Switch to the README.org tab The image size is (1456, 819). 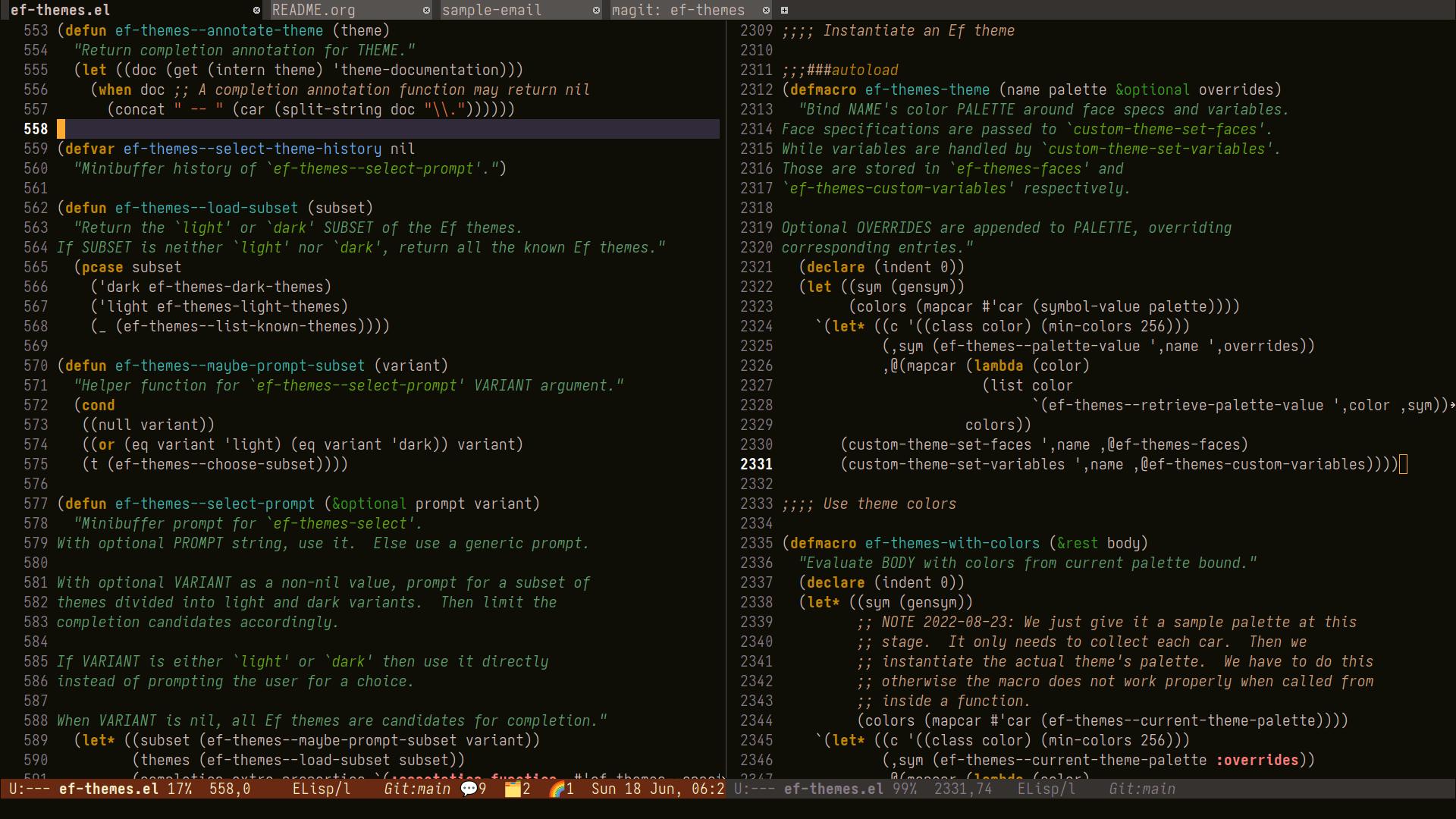coord(314,10)
